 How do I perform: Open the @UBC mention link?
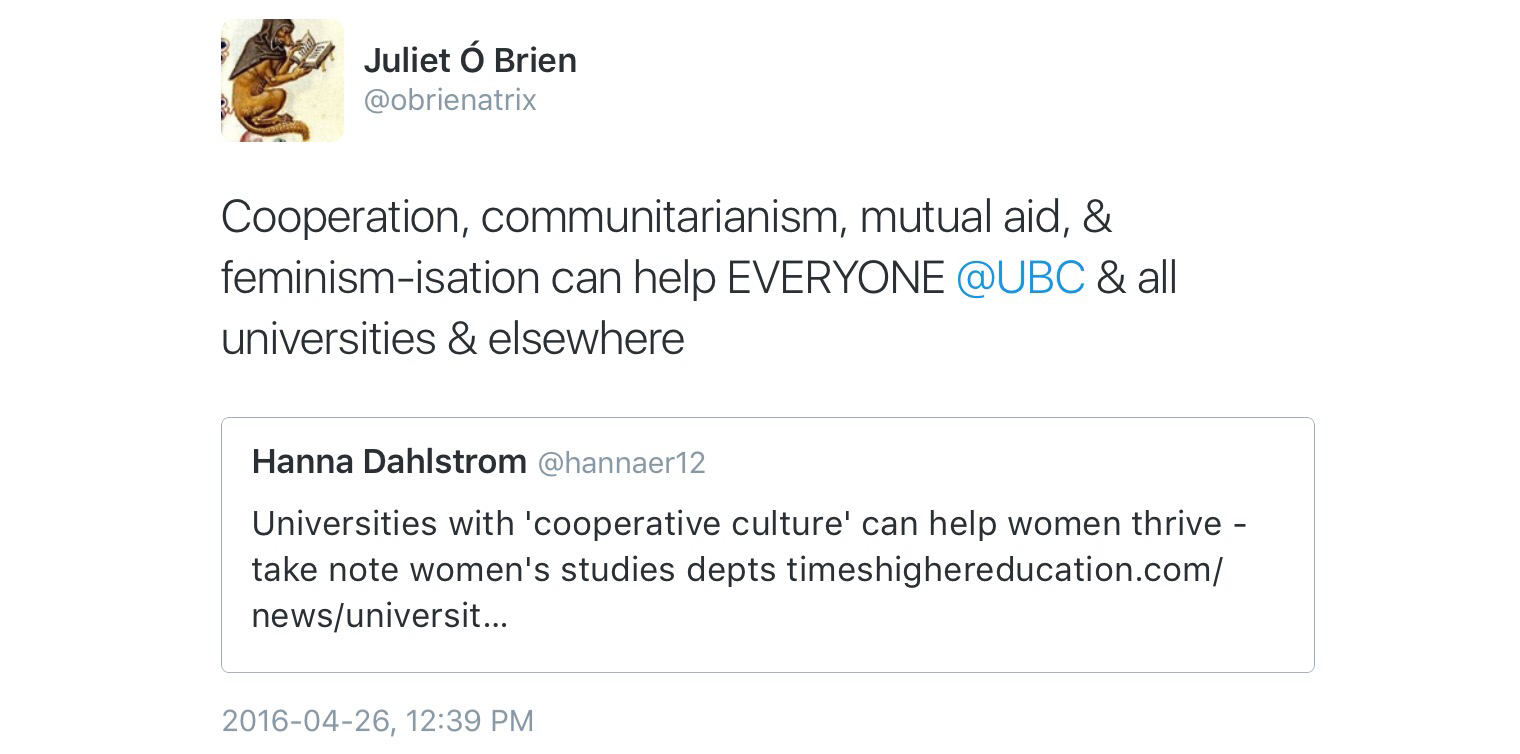coord(1019,278)
